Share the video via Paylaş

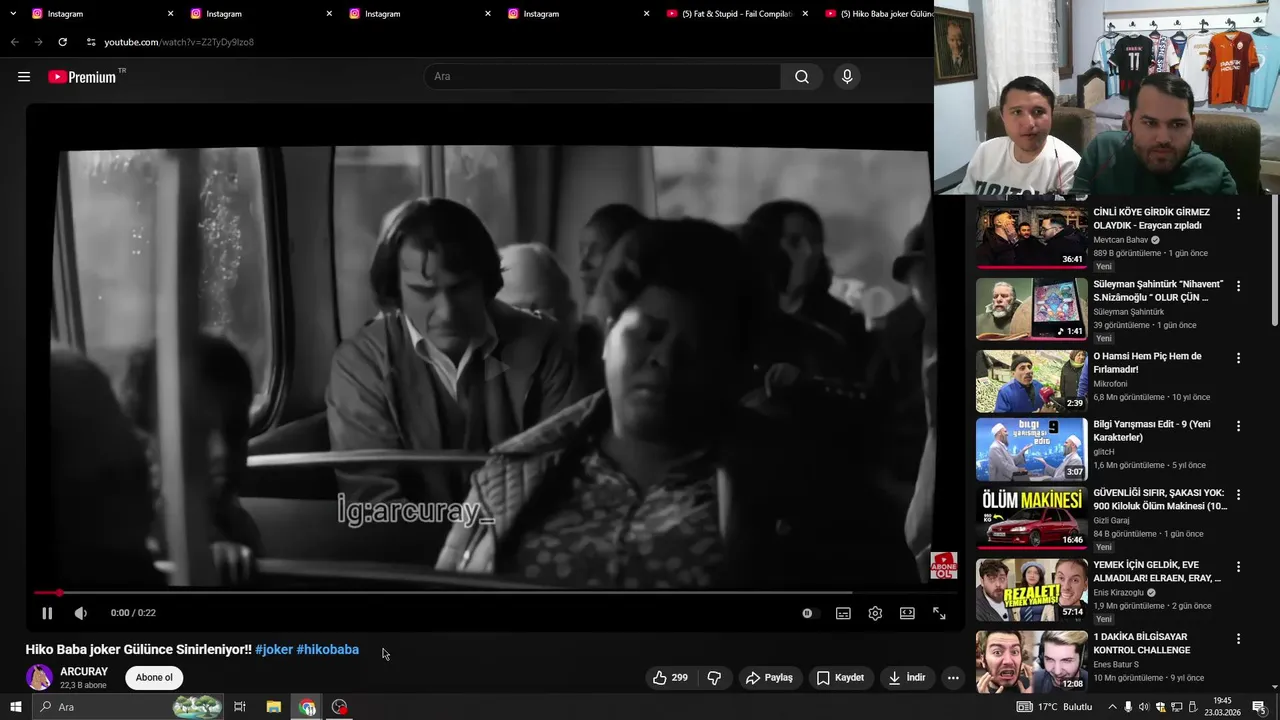(x=769, y=678)
